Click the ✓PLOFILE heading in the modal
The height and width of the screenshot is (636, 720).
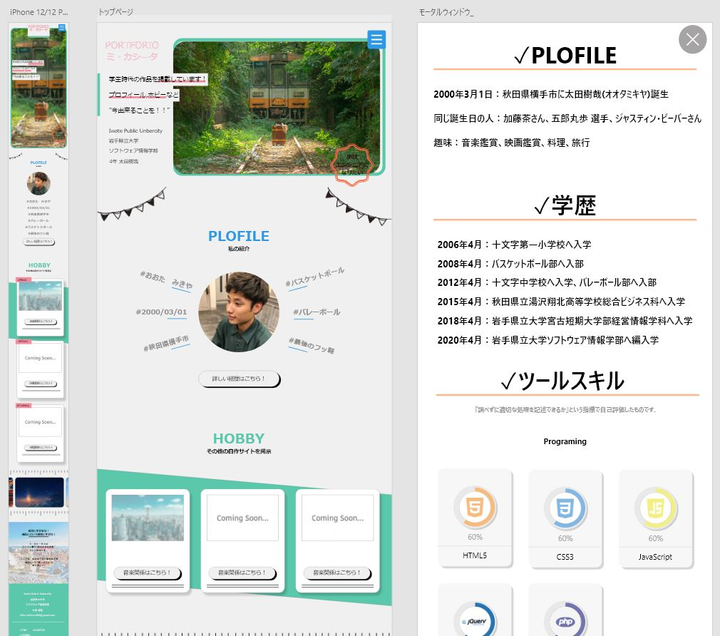pos(565,56)
